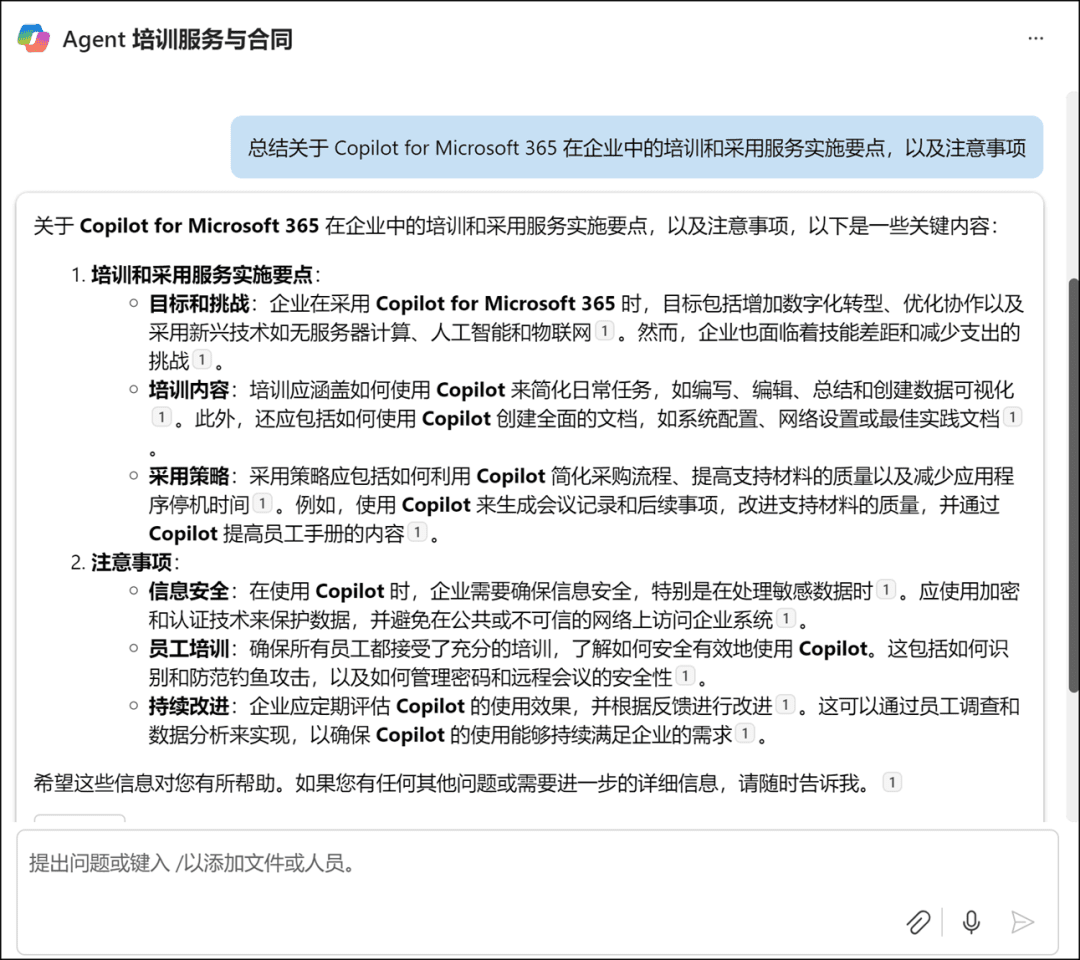Click the bold label 目标和挑战
The width and height of the screenshot is (1080, 960).
click(199, 304)
